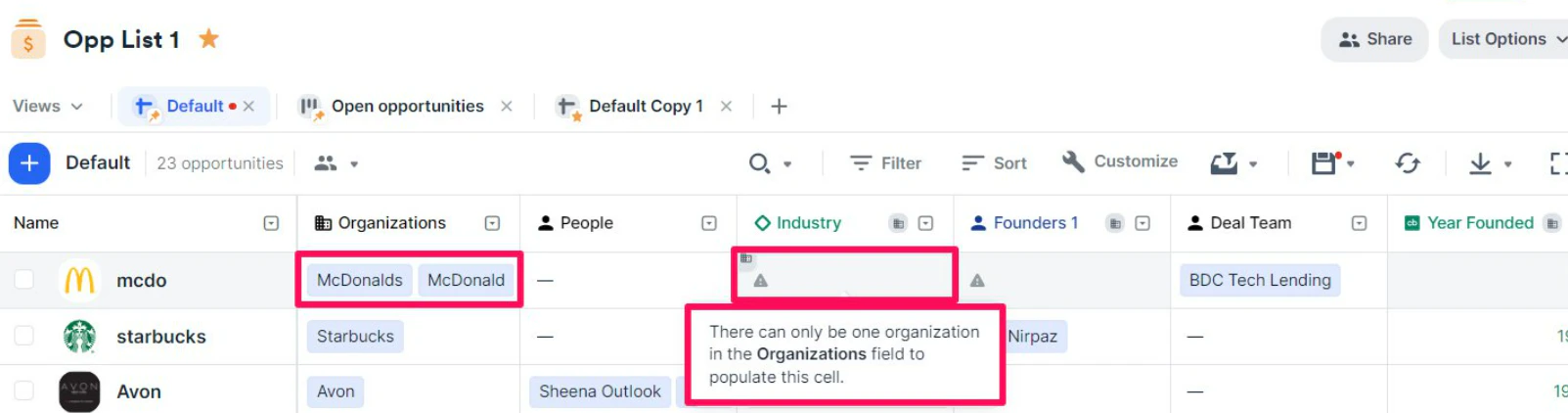The width and height of the screenshot is (1568, 413).
Task: Click the 23 opportunities count
Action: (220, 163)
